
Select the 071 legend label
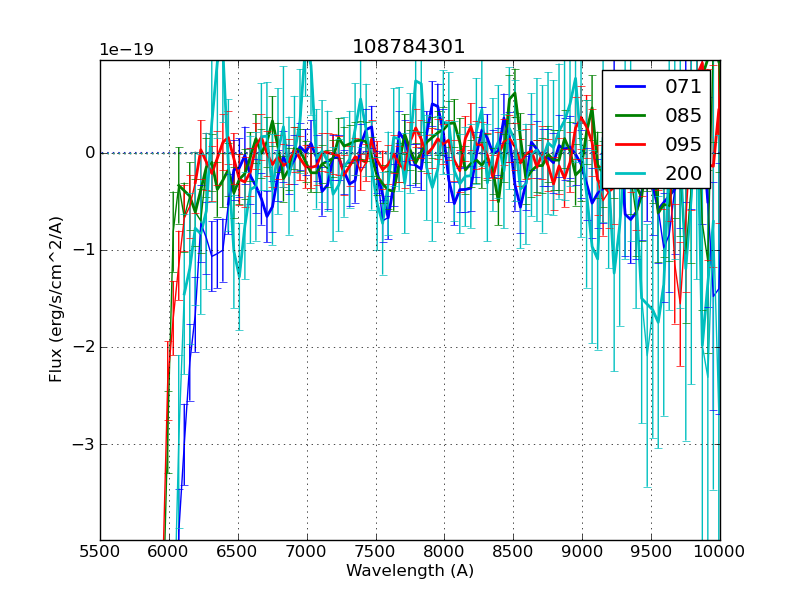tap(683, 86)
